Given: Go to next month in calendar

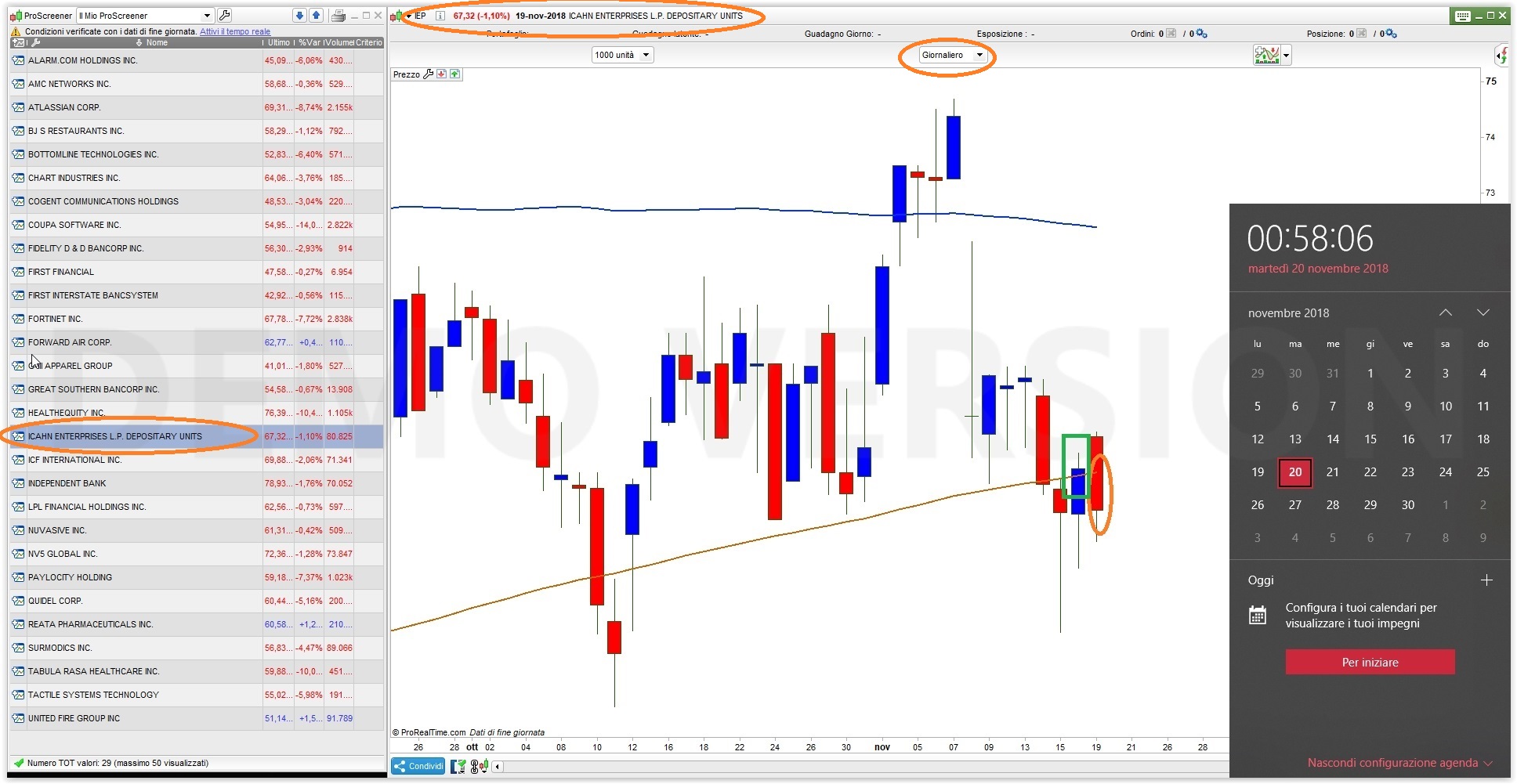Looking at the screenshot, I should (1483, 313).
